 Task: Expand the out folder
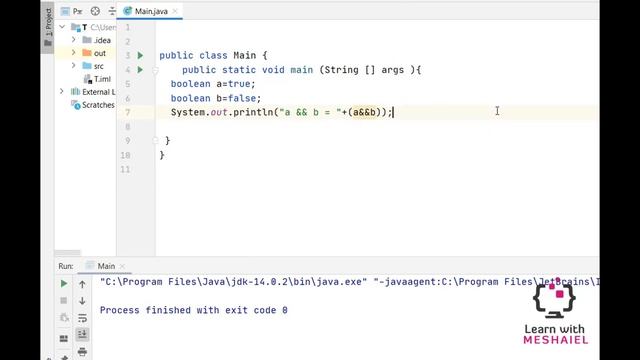point(73,53)
